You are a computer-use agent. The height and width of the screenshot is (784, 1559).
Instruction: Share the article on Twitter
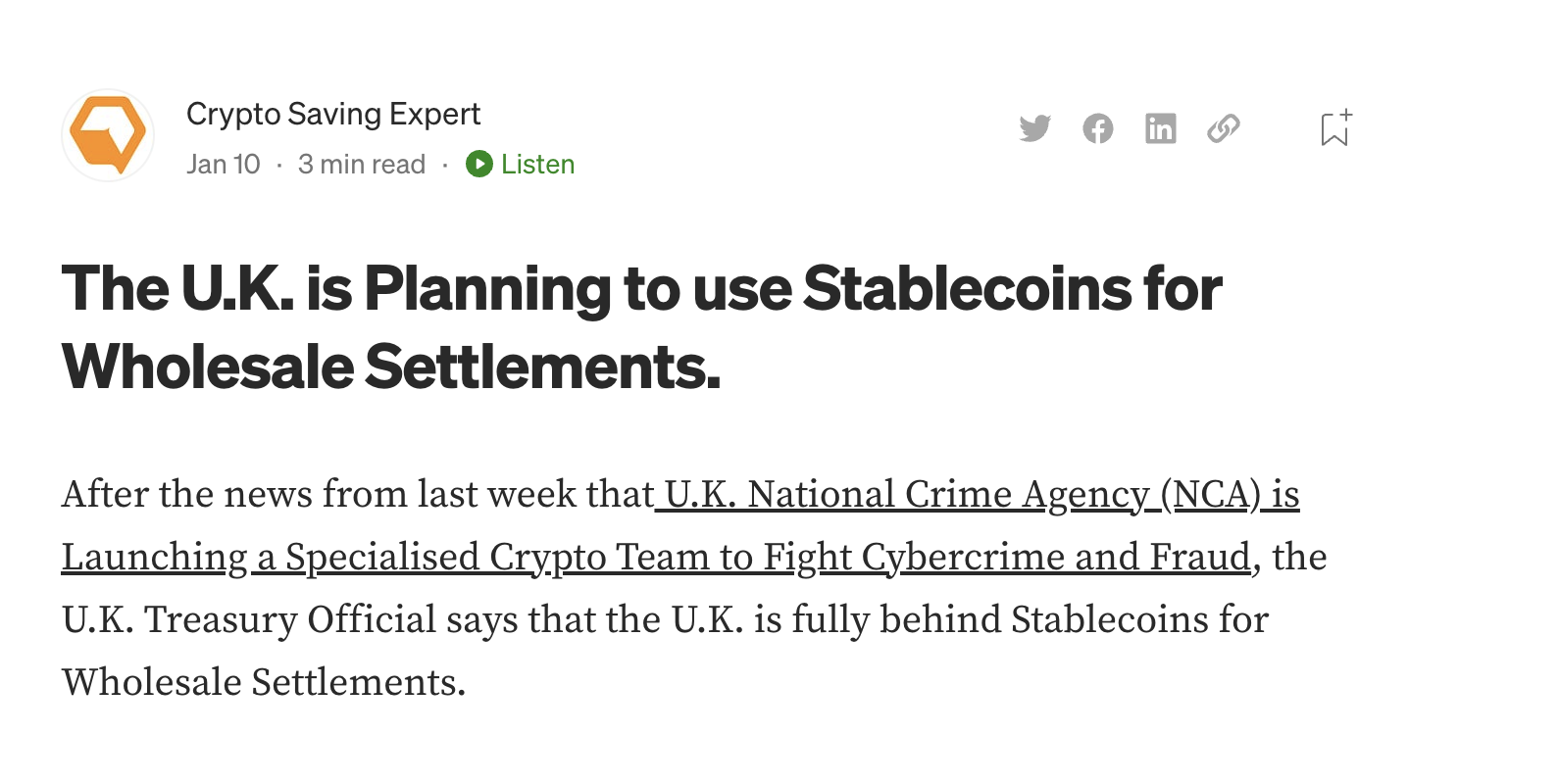point(1034,128)
